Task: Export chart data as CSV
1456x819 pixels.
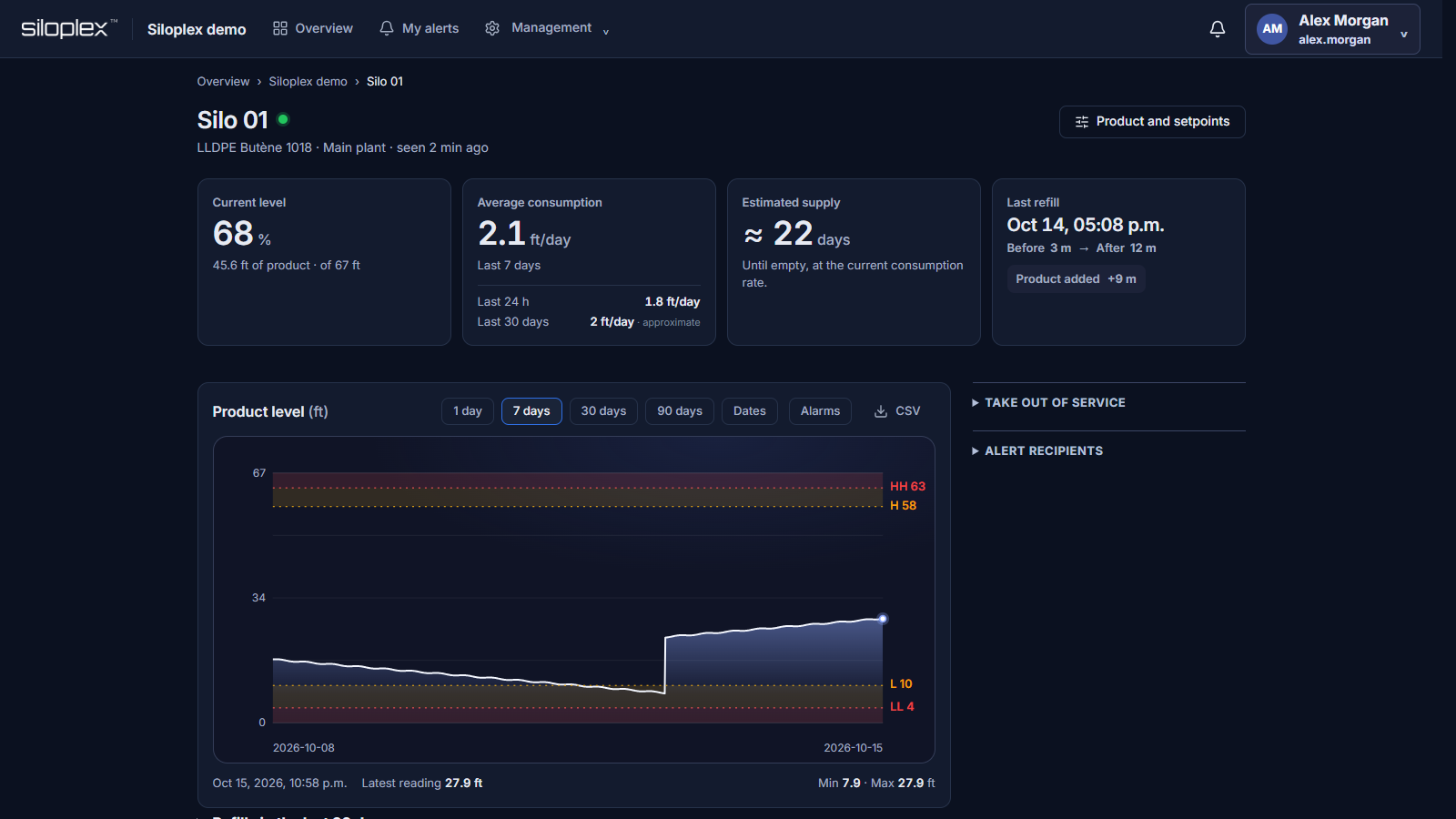Action: [897, 411]
